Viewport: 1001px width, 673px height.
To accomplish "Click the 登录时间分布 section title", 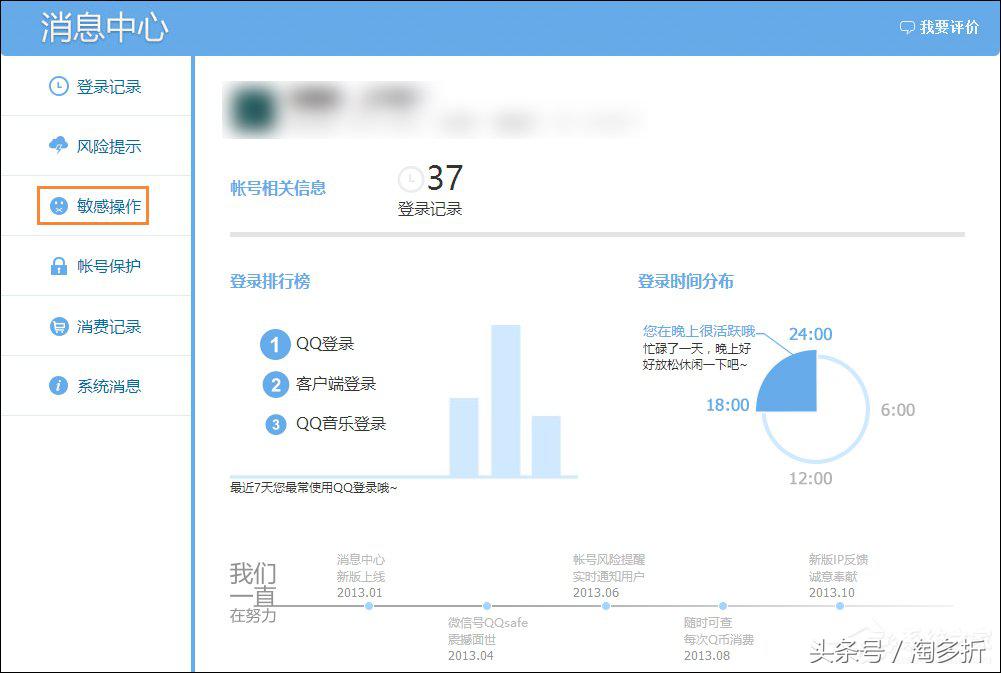I will point(687,282).
